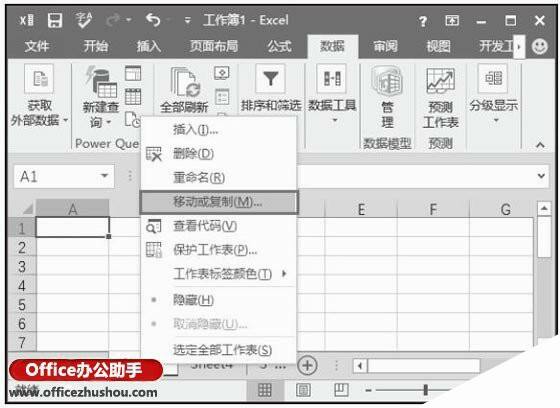Click the 新建查询 icon
The height and width of the screenshot is (408, 560).
[101, 82]
